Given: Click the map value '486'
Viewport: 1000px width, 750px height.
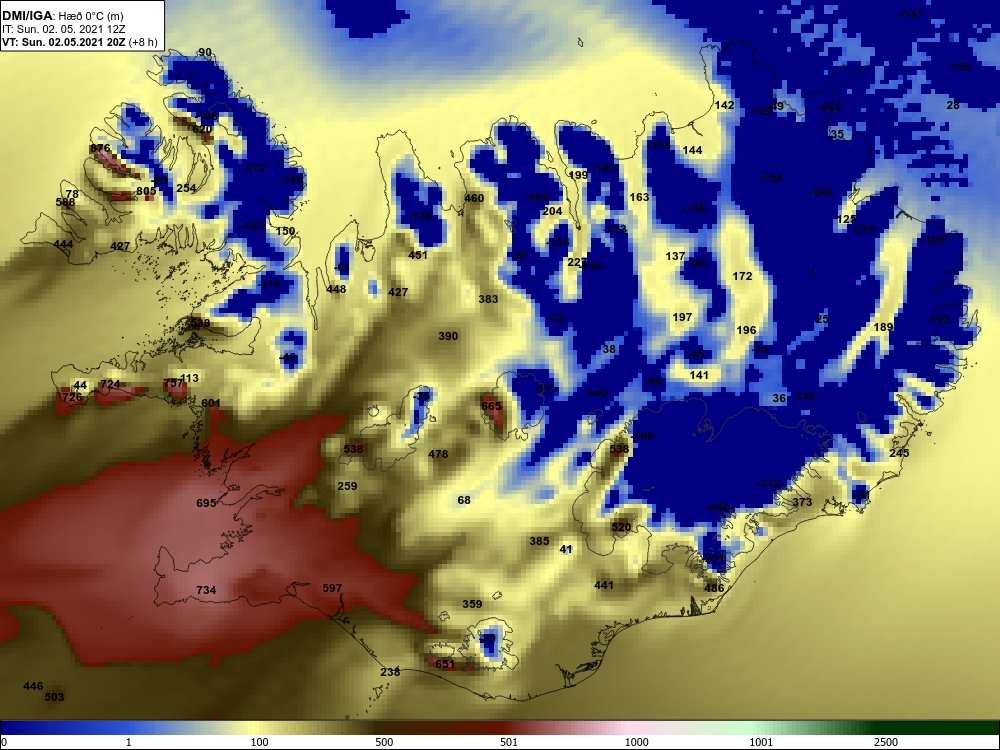Looking at the screenshot, I should tap(714, 588).
